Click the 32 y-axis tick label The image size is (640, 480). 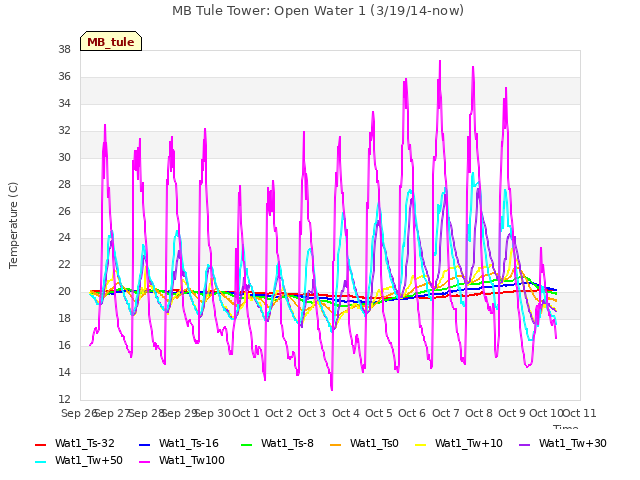click(x=64, y=130)
